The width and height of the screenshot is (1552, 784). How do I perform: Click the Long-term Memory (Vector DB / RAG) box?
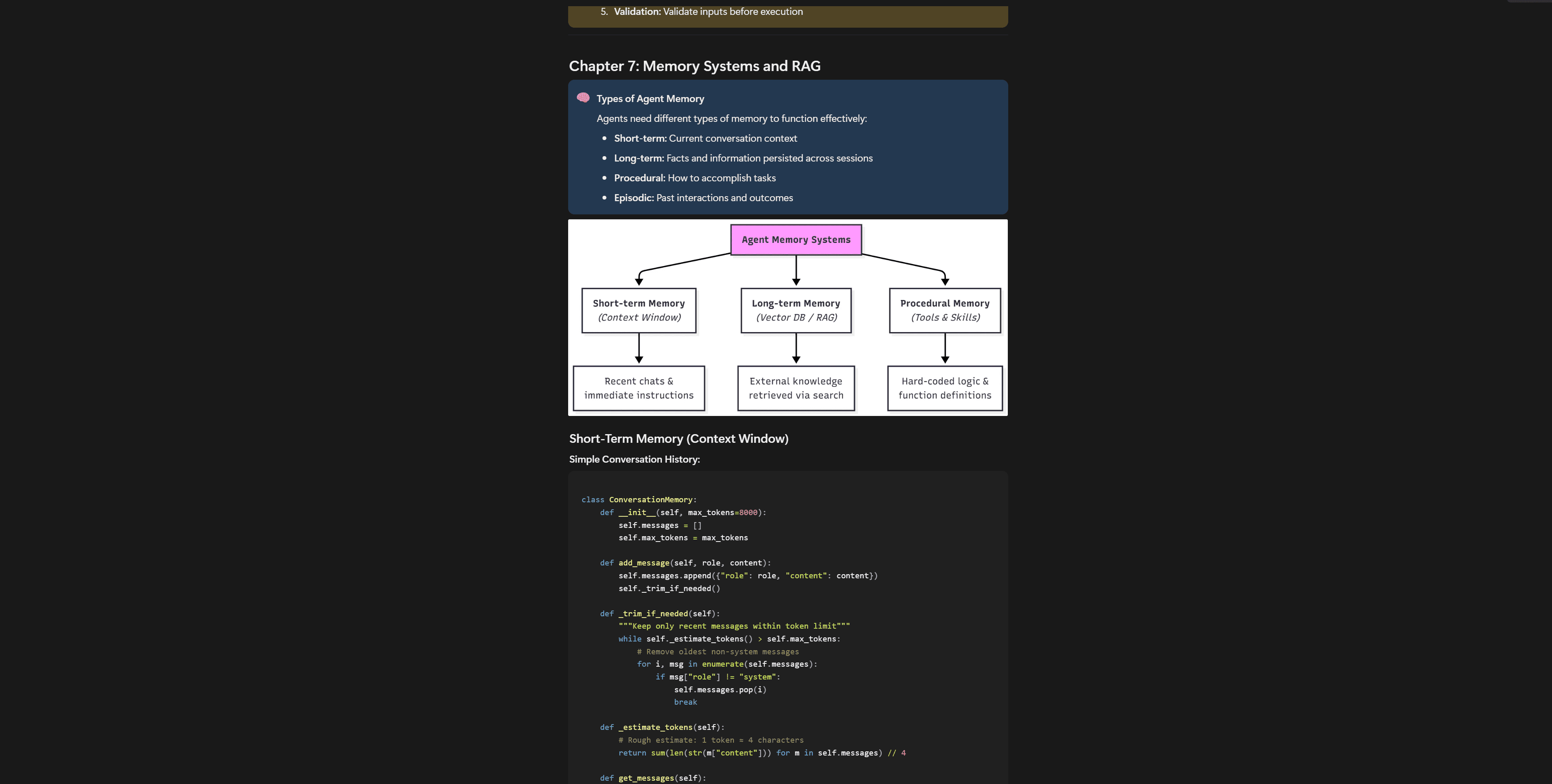(x=796, y=310)
